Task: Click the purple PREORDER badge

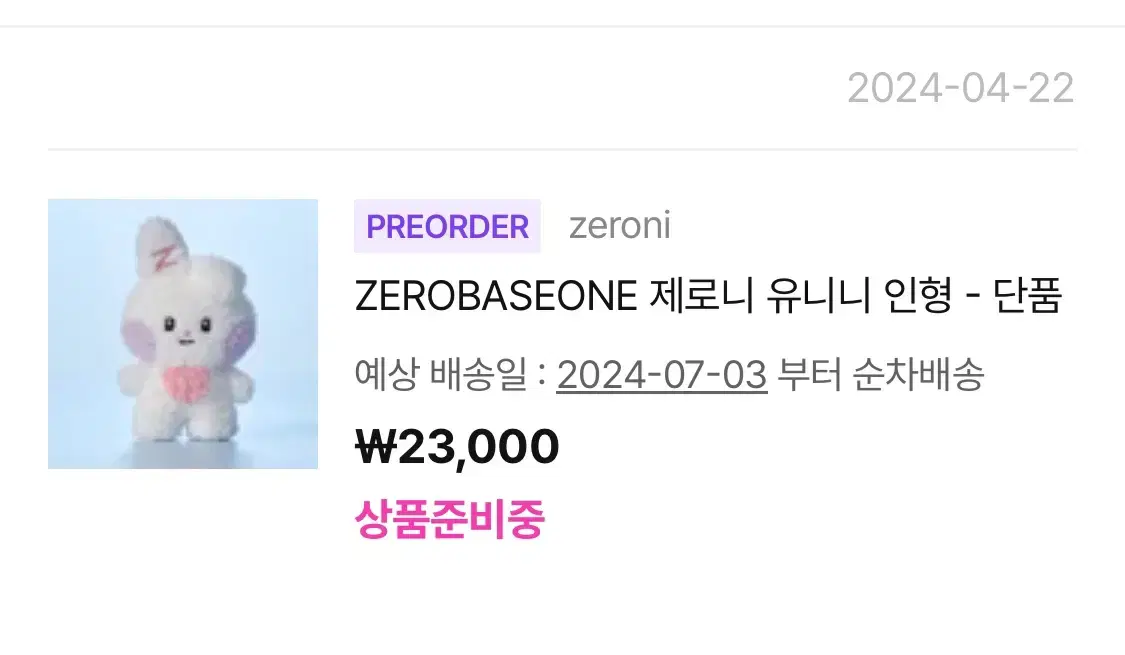Action: 447,226
